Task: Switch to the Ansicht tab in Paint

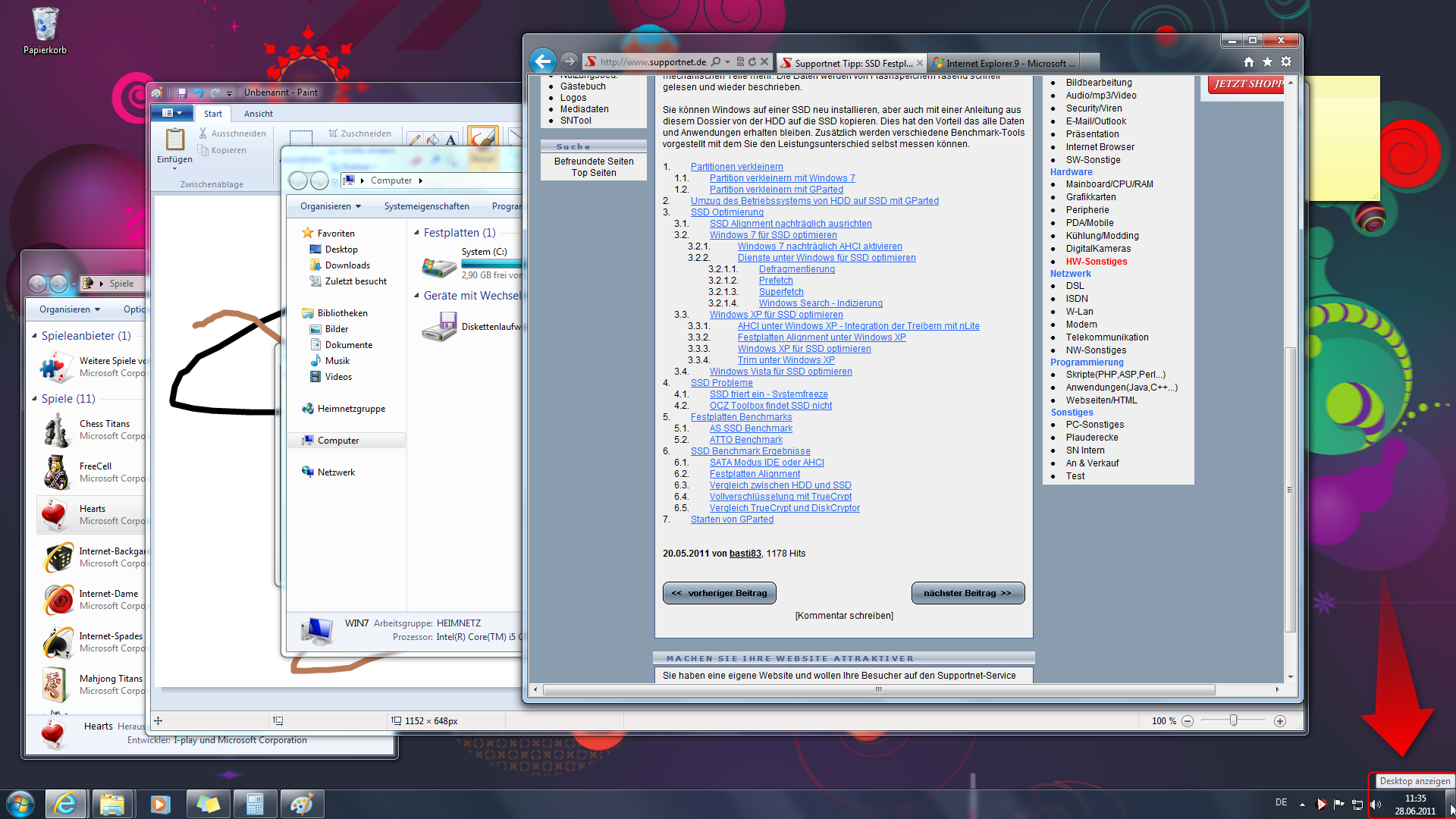Action: point(258,114)
